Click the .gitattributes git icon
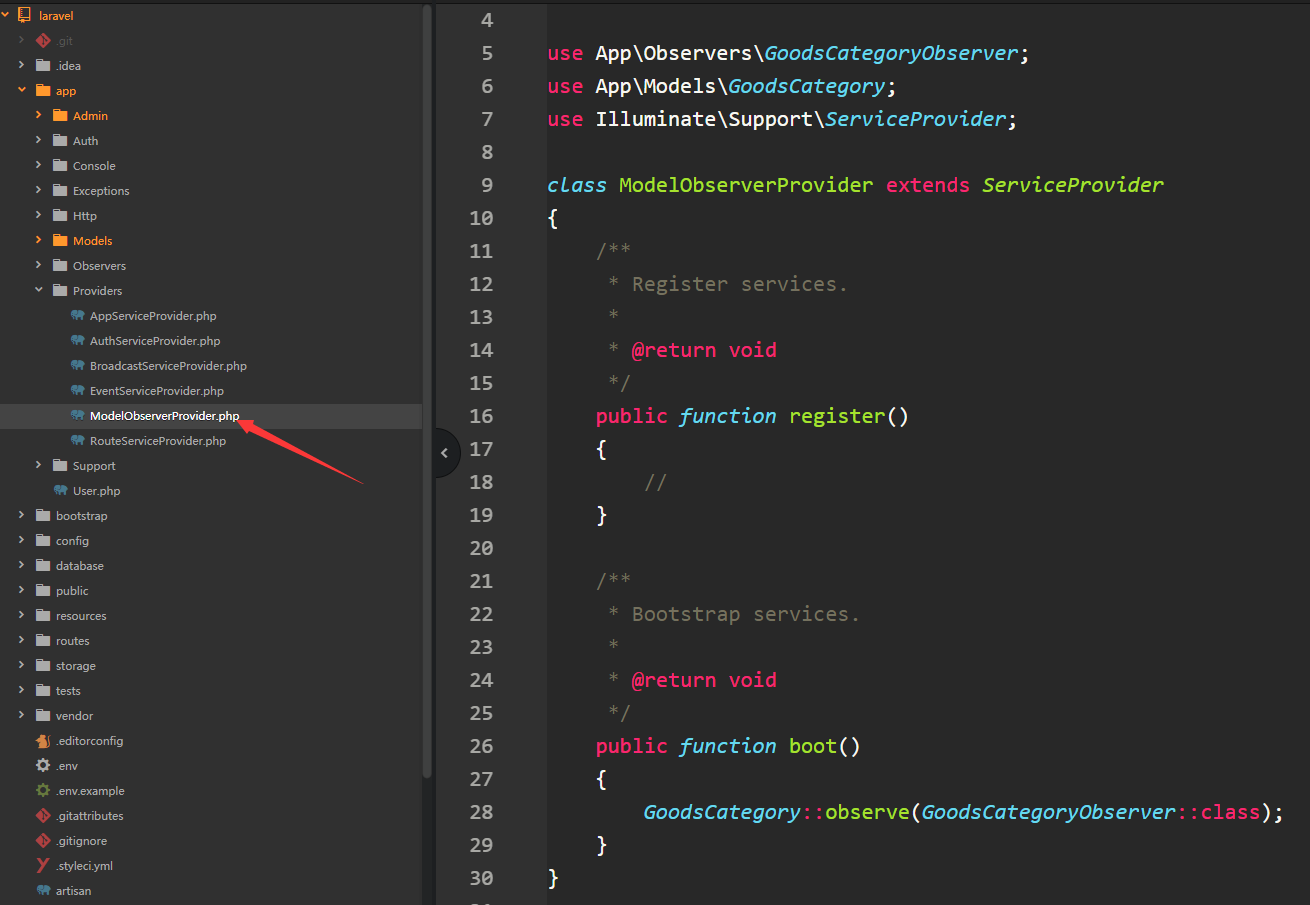Viewport: 1310px width, 905px height. tap(42, 816)
